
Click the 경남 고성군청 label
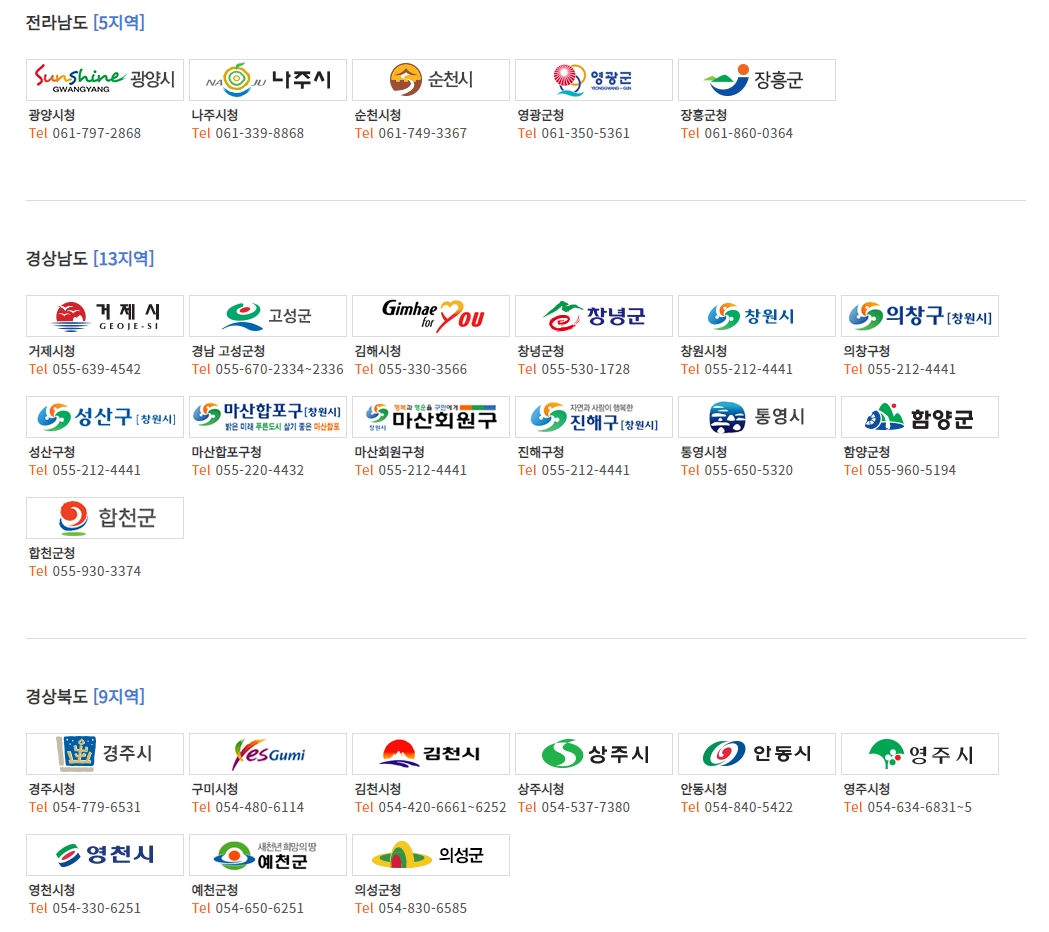(x=228, y=351)
